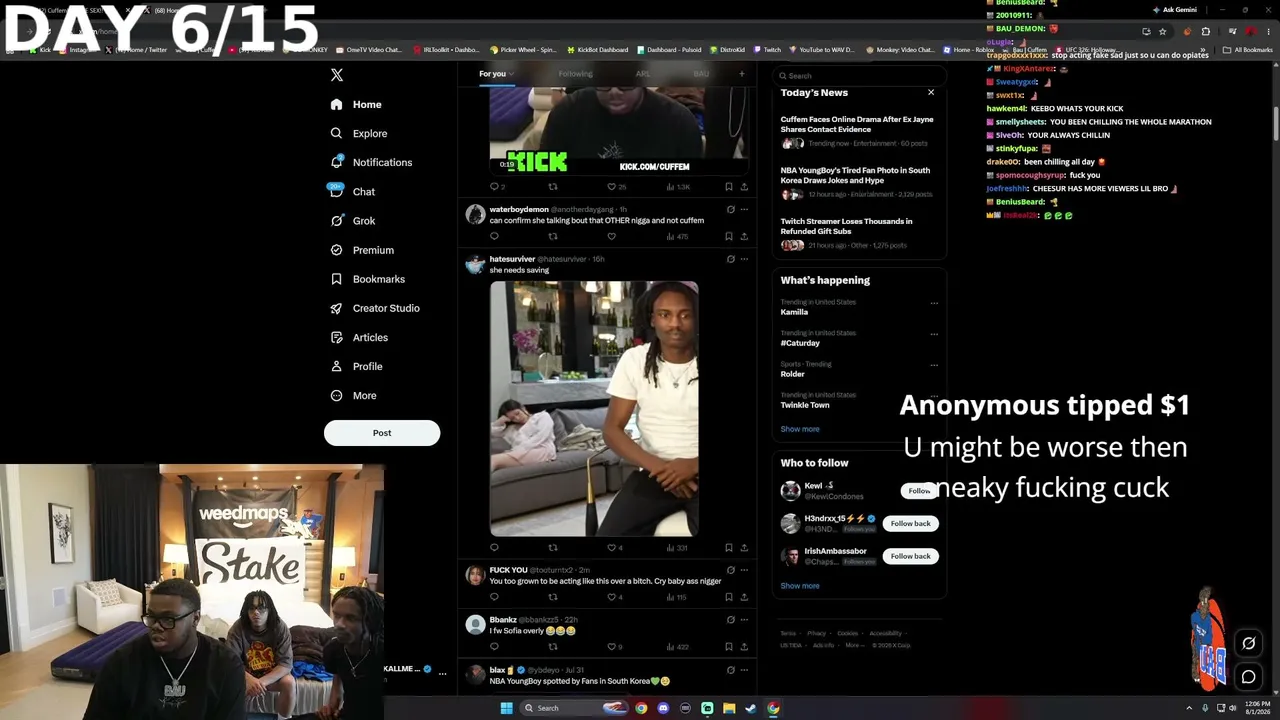Bookmark the waterboydemon post
This screenshot has height=720, width=1280.
coord(728,237)
